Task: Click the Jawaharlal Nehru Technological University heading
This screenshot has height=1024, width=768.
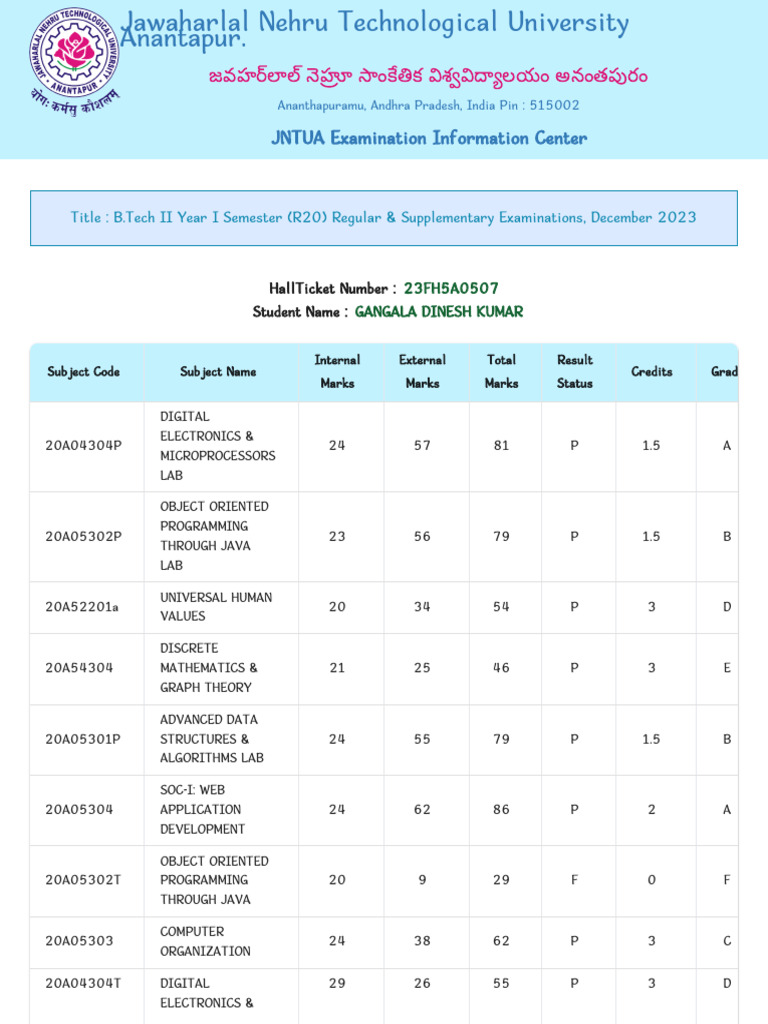Action: (376, 29)
